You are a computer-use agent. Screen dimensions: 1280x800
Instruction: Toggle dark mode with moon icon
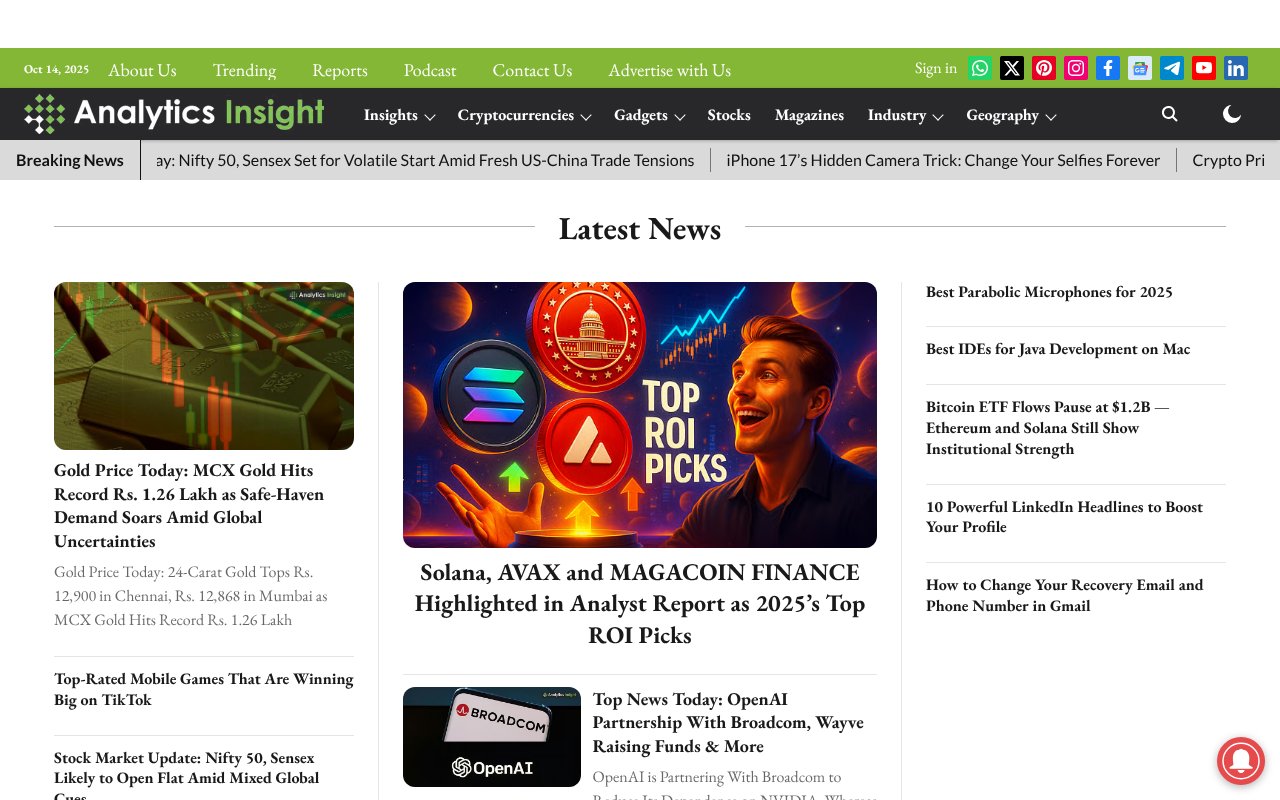[1232, 114]
